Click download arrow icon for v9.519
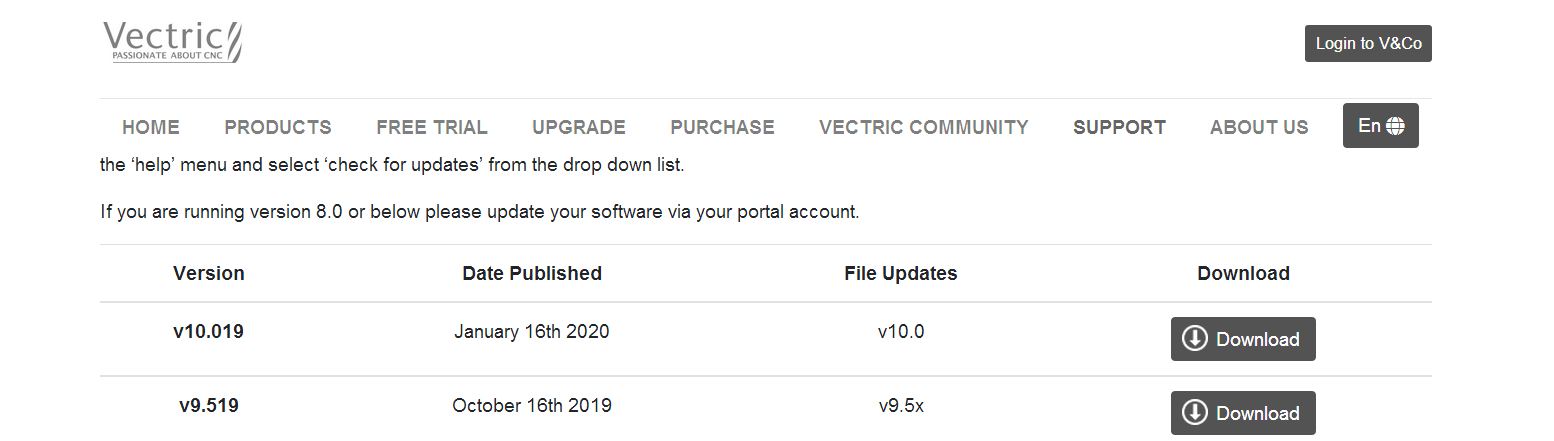The height and width of the screenshot is (441, 1554). [1195, 413]
